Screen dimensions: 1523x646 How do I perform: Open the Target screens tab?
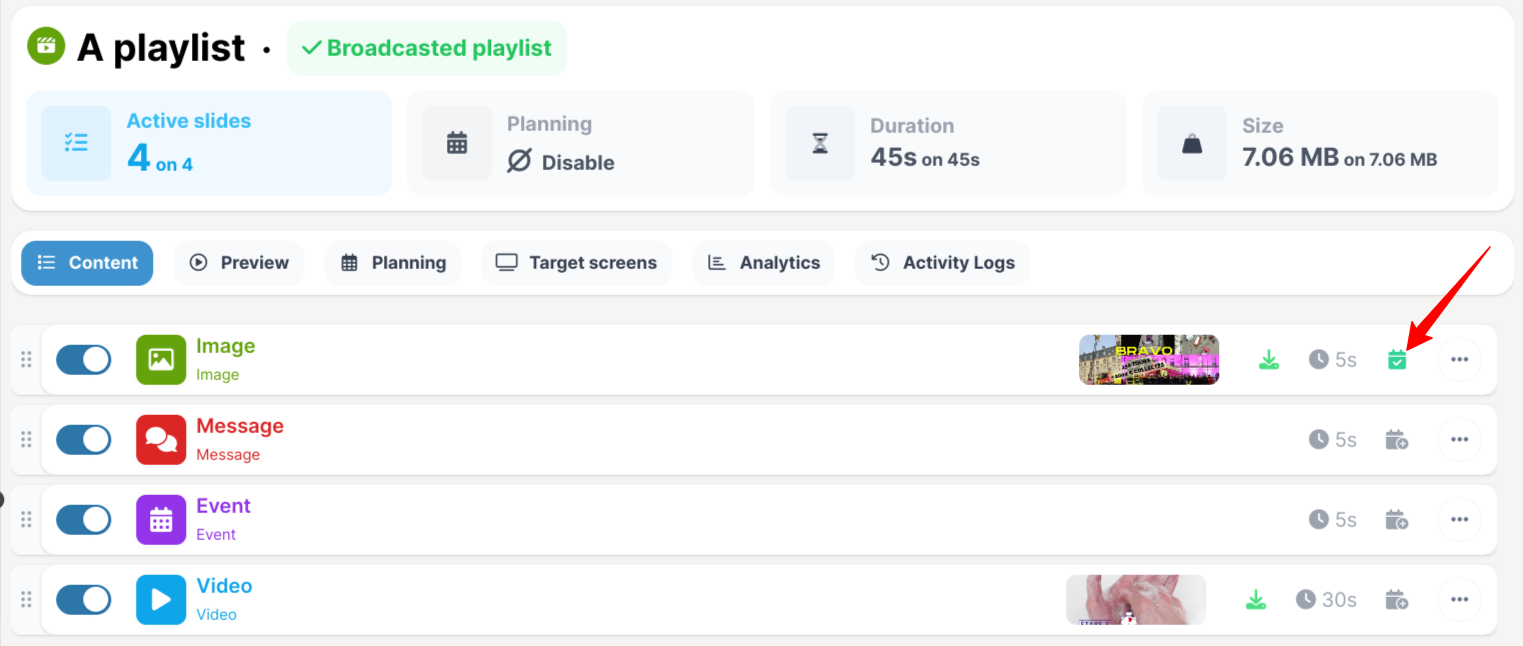coord(576,263)
